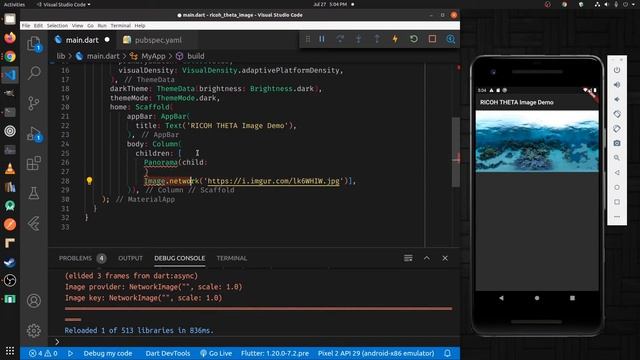
Task: Open the Explorer view in the activity bar
Action: pyautogui.click(x=34, y=44)
